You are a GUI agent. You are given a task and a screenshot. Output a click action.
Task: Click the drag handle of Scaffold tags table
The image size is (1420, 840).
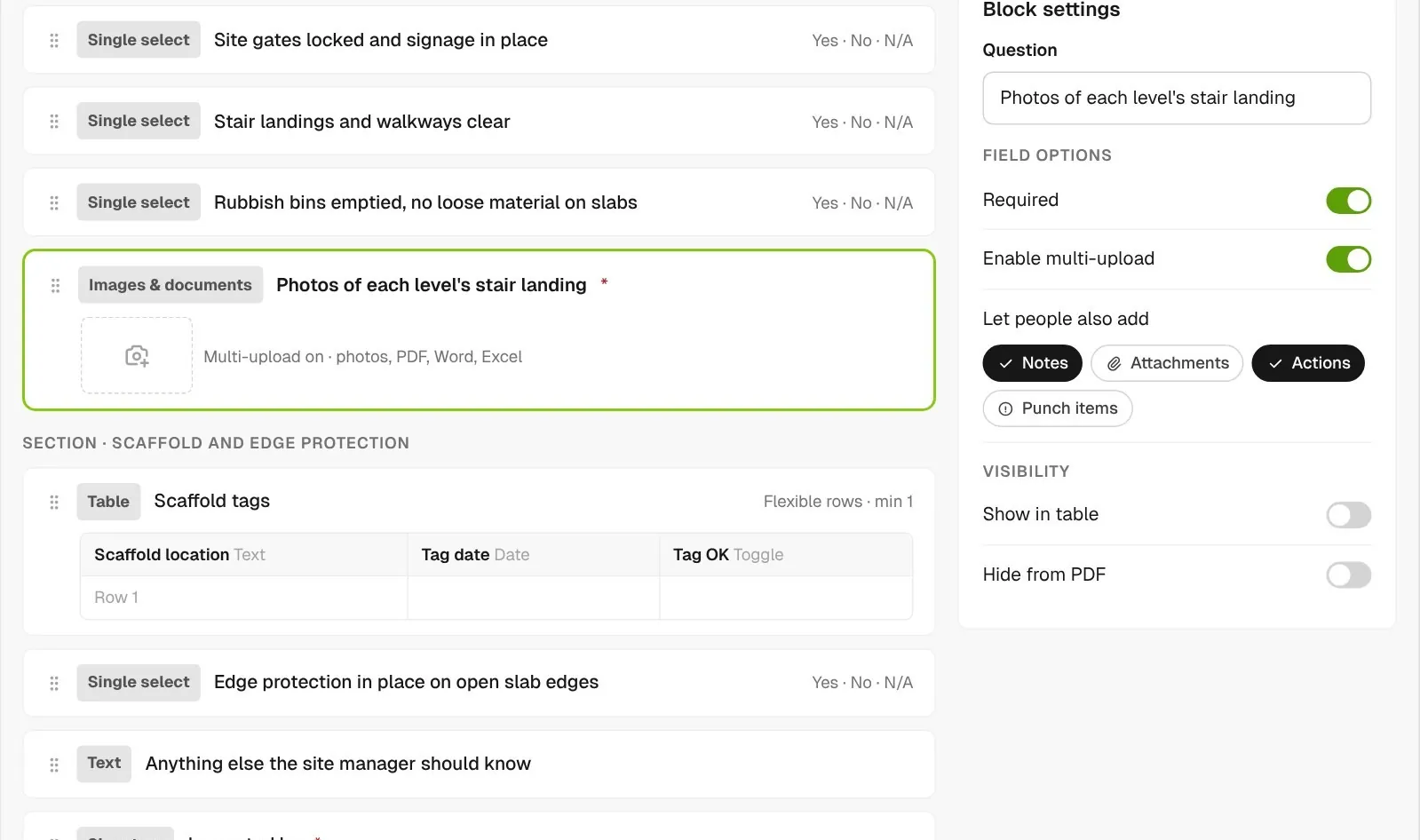pos(54,502)
